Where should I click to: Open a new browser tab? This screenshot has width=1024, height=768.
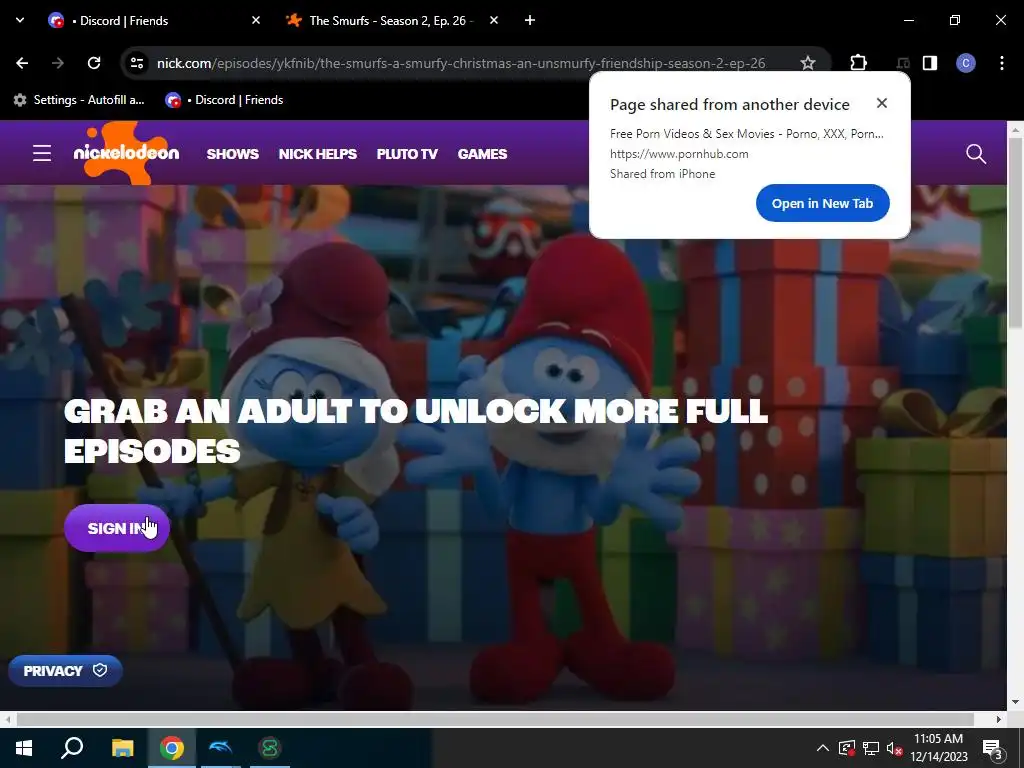coord(530,20)
